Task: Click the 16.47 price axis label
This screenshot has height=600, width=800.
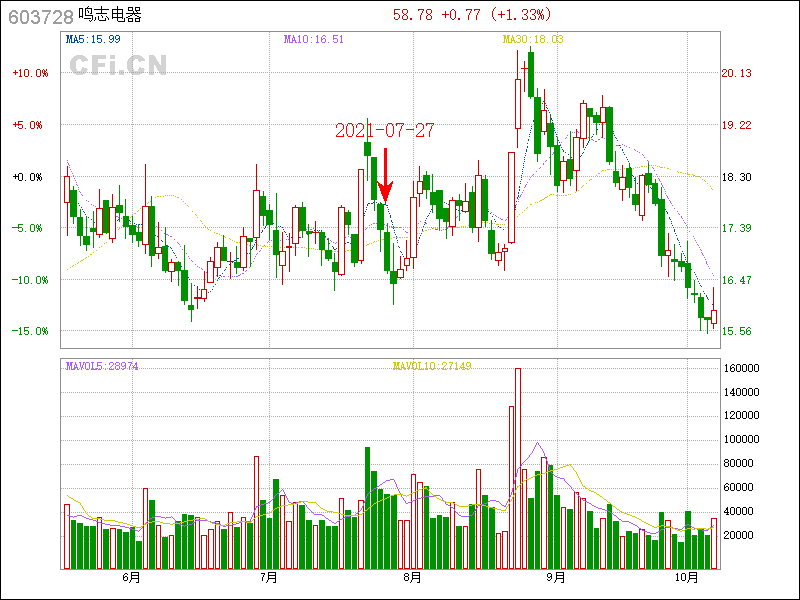Action: tap(736, 280)
